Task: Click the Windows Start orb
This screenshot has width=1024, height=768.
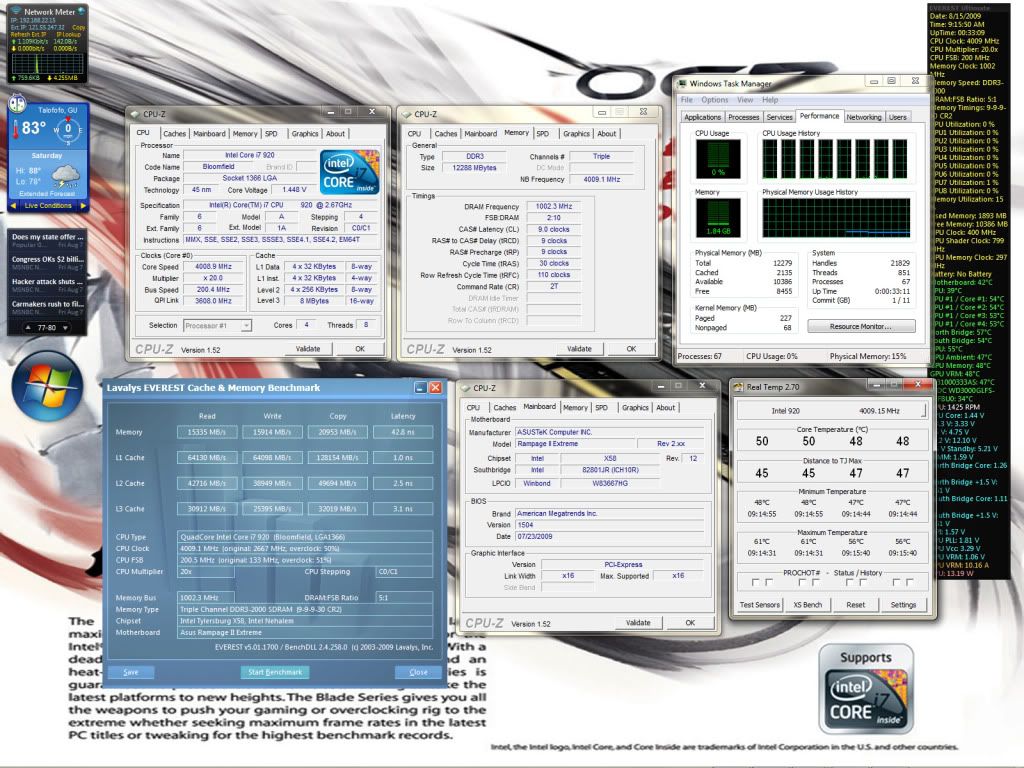Action: (x=48, y=386)
